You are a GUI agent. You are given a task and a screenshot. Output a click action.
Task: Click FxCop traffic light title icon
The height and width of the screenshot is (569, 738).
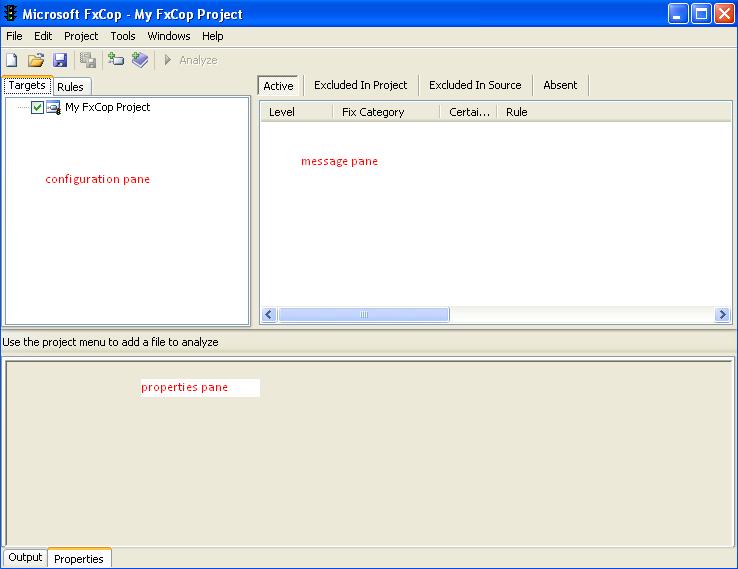coord(10,14)
